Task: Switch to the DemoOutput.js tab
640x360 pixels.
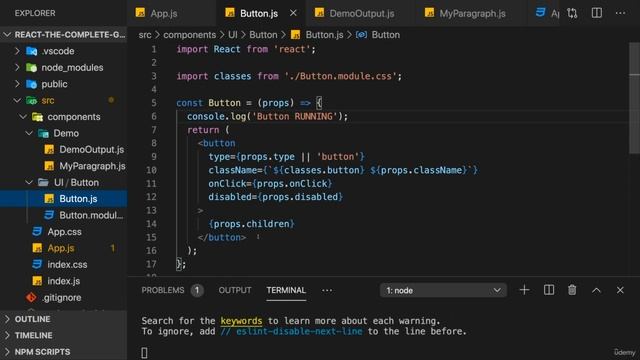Action: pyautogui.click(x=354, y=13)
